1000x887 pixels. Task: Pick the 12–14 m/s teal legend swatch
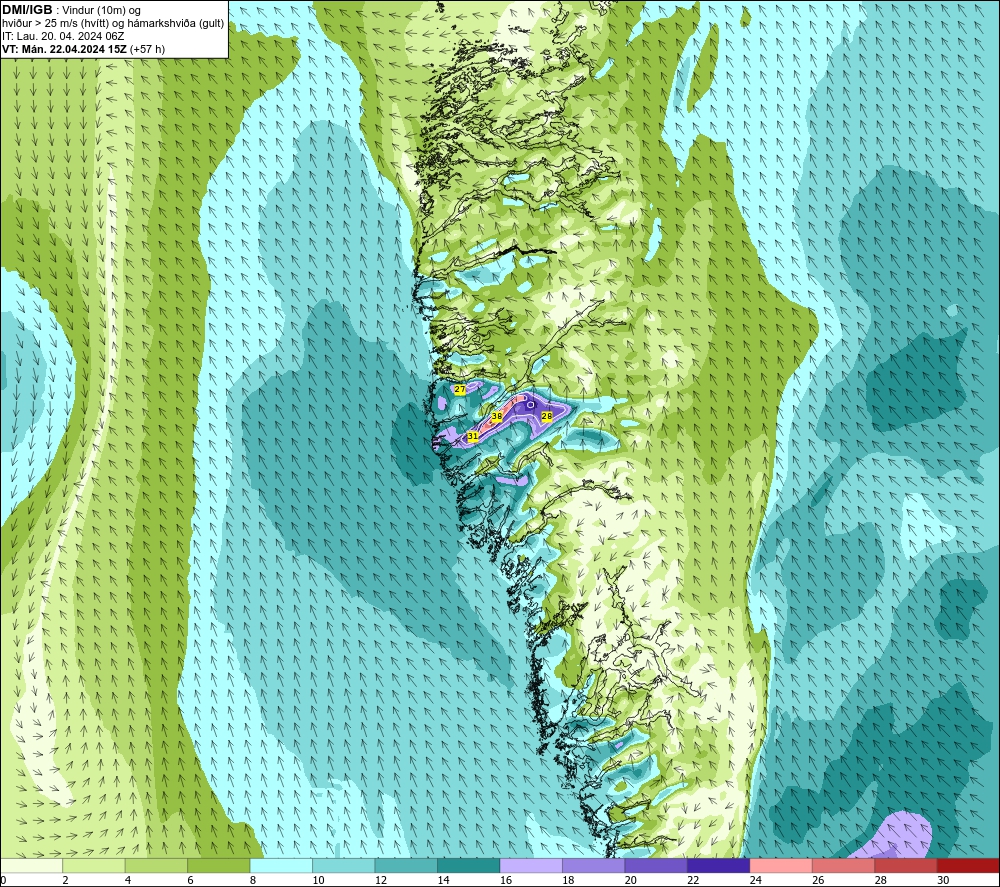pos(406,865)
